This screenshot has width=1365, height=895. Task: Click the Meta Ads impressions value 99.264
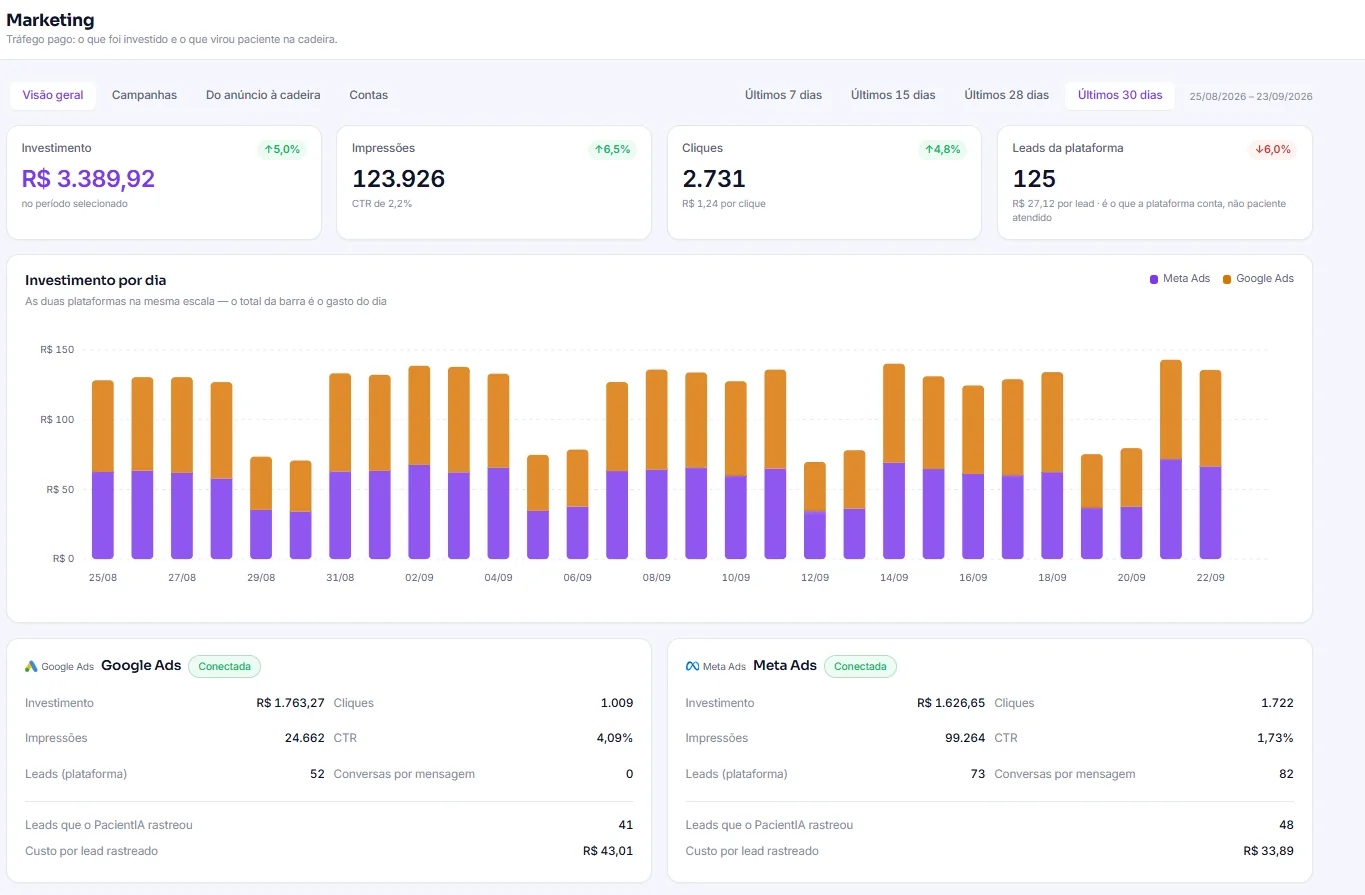[x=965, y=738]
